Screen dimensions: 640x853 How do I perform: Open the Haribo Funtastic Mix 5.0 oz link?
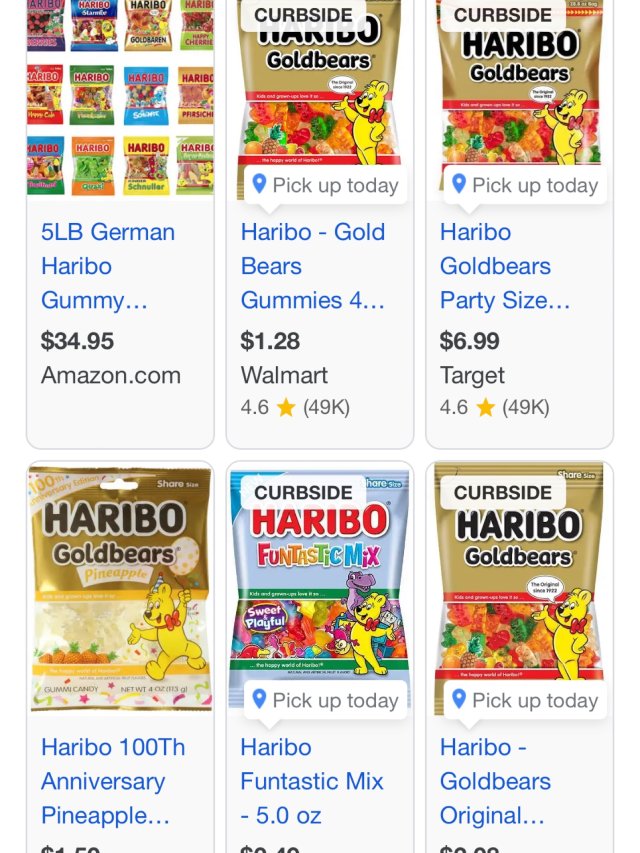point(312,781)
